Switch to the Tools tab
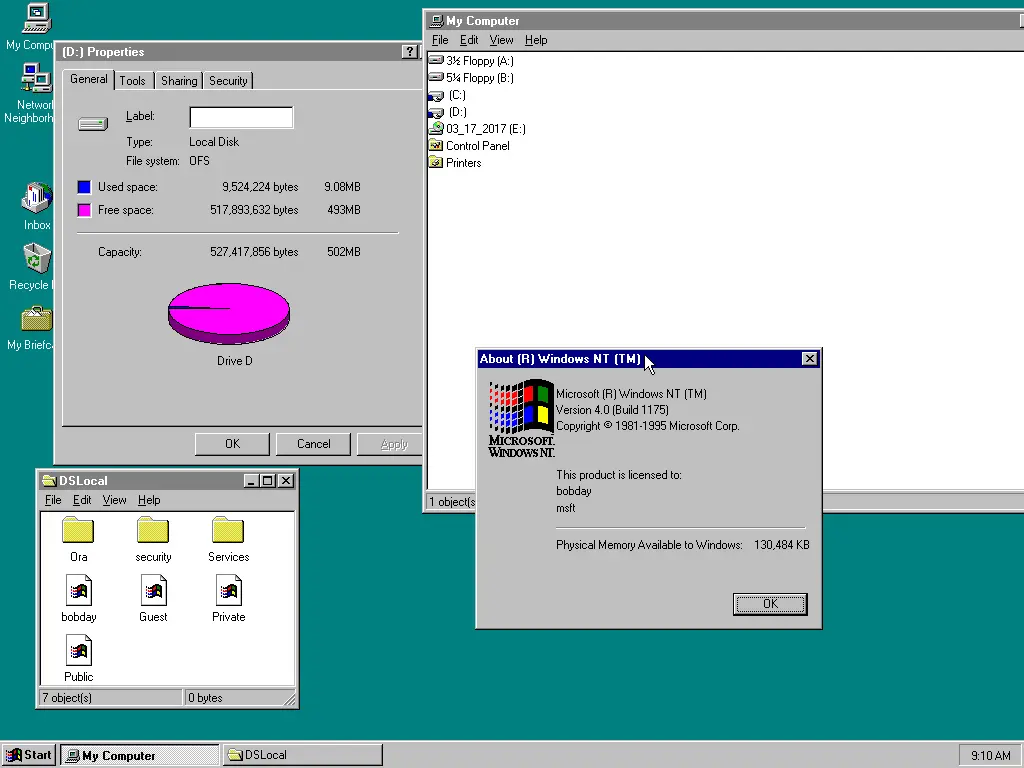This screenshot has width=1024, height=768. pyautogui.click(x=133, y=80)
